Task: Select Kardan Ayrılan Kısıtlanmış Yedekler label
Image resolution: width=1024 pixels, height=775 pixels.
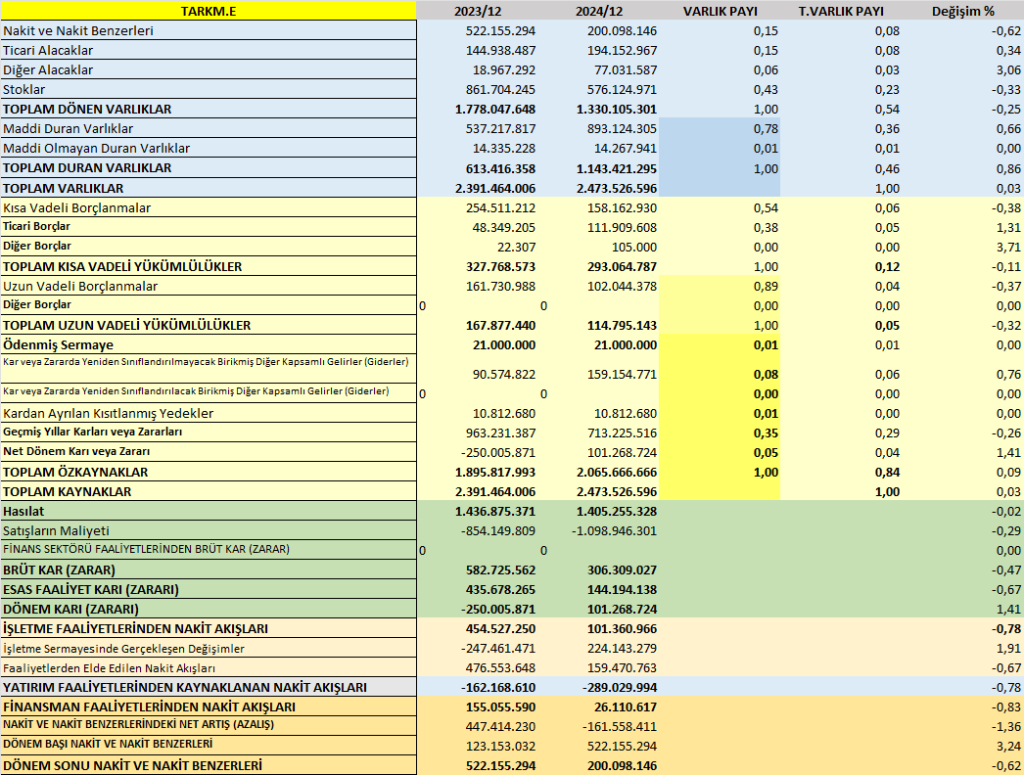Action: 108,413
